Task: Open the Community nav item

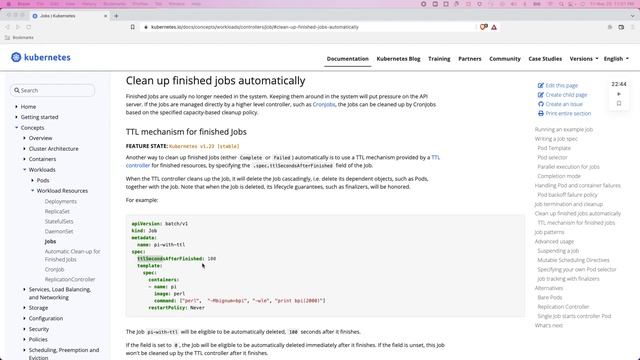Action: pos(505,59)
